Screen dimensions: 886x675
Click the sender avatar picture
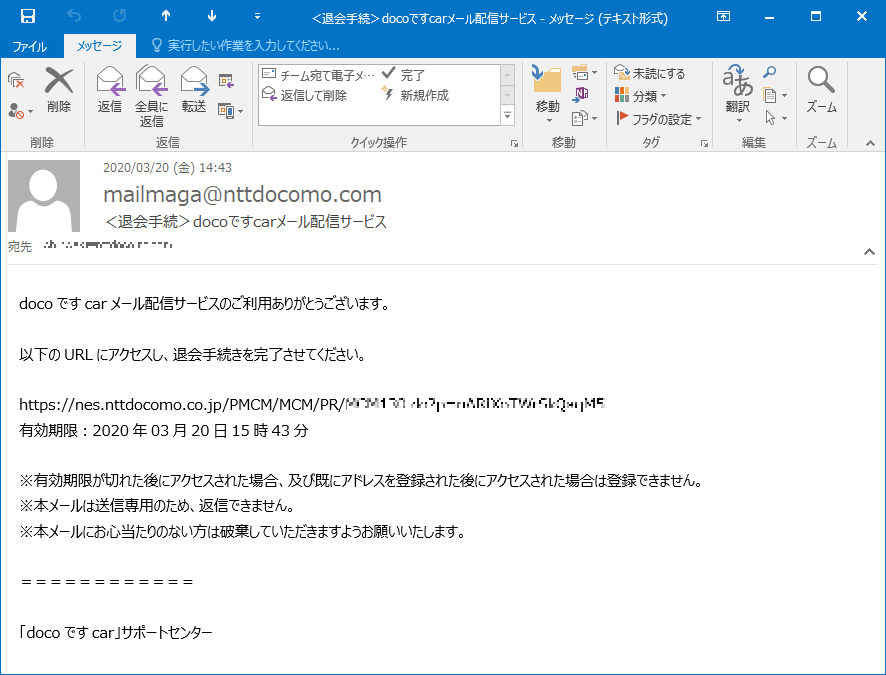tap(44, 196)
